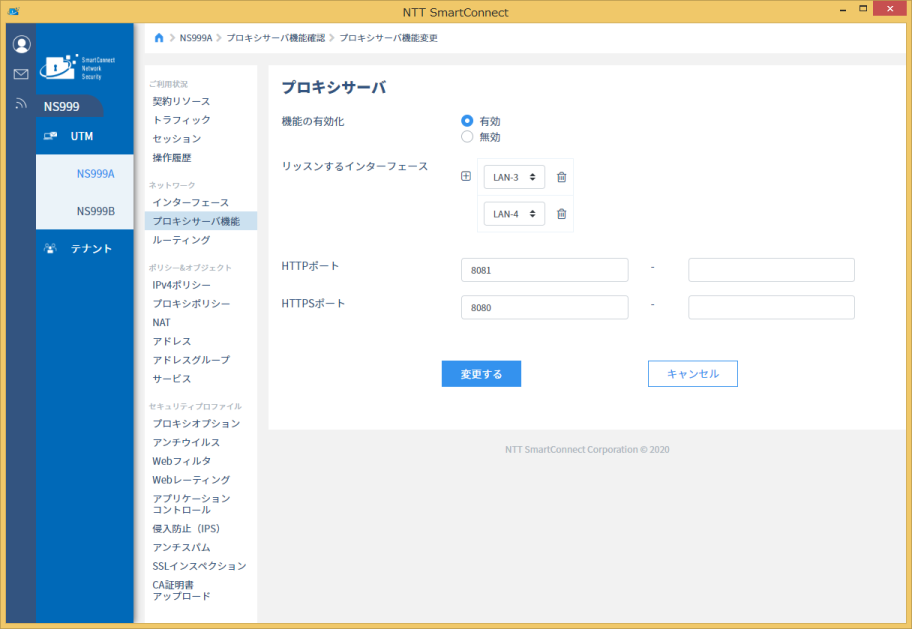This screenshot has width=912, height=629.
Task: Click the UTM device icon
Action: tap(51, 136)
